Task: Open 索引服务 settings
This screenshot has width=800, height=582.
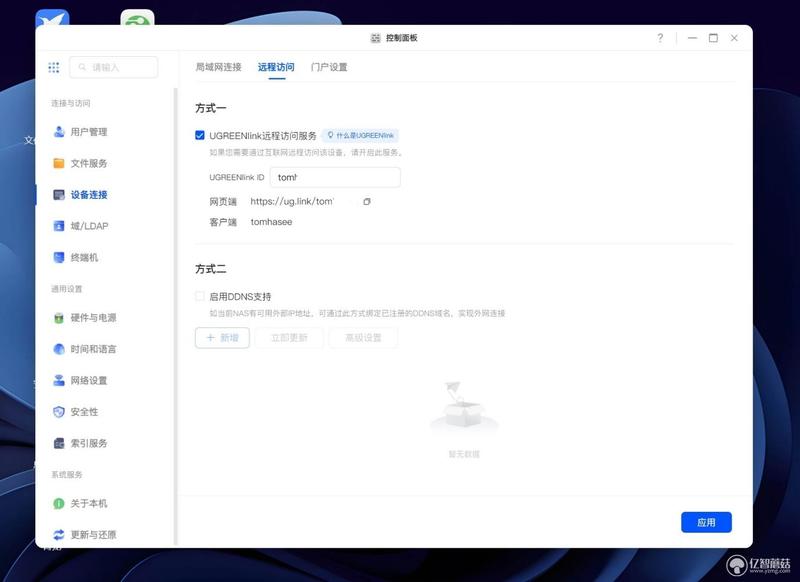Action: click(x=80, y=443)
